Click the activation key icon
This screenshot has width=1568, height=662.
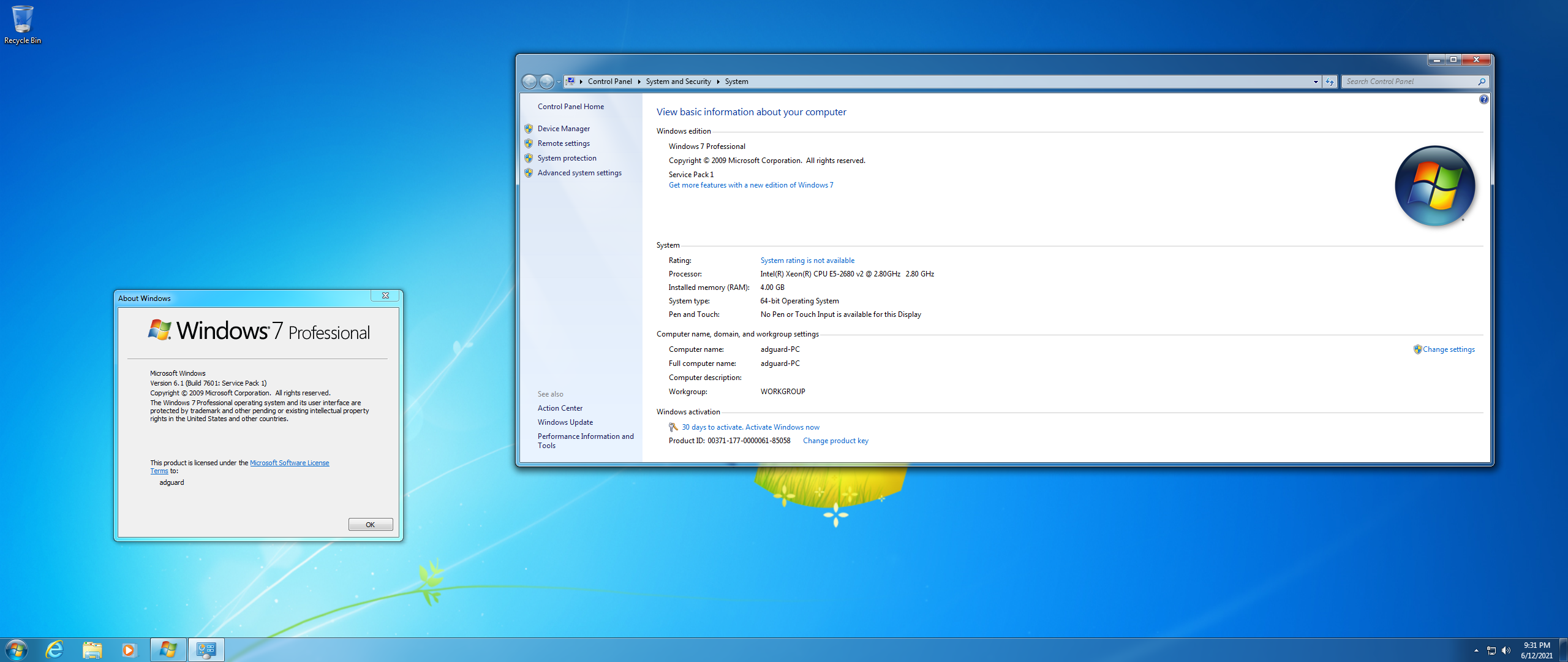click(674, 427)
